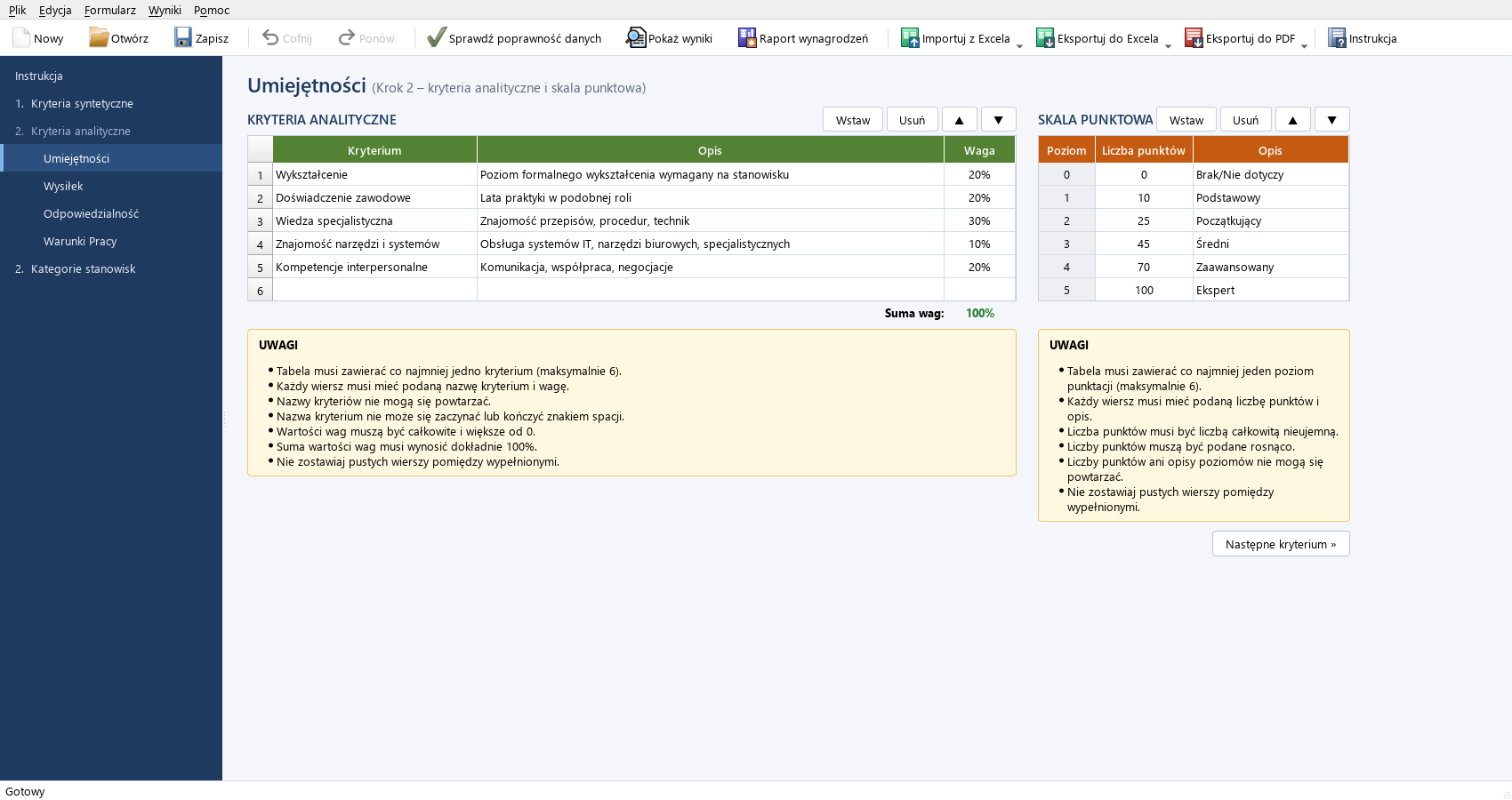Click the Liczba punktów column header
Image resolution: width=1512 pixels, height=800 pixels.
pyautogui.click(x=1144, y=150)
